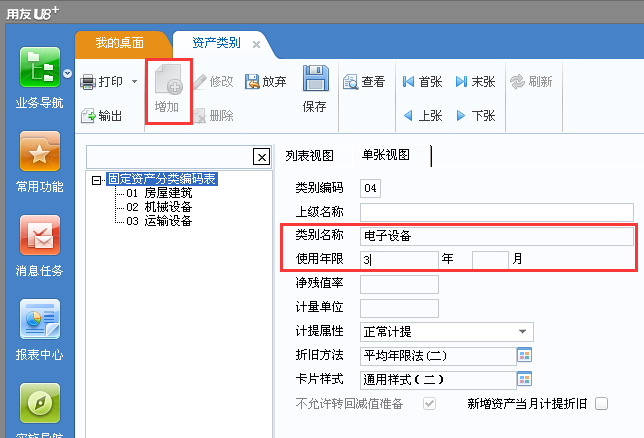Click the 上级名称 input field
Screen dimensions: 644x438
point(497,212)
